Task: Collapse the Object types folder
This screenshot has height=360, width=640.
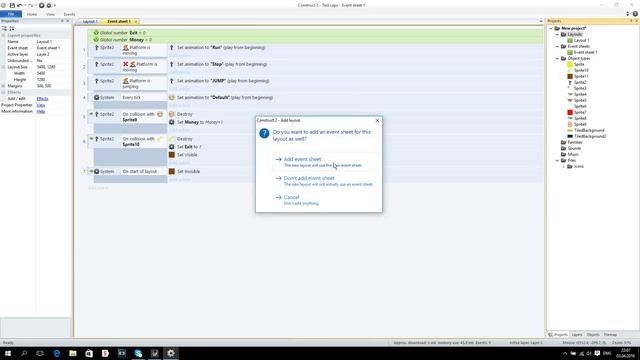Action: click(x=557, y=58)
